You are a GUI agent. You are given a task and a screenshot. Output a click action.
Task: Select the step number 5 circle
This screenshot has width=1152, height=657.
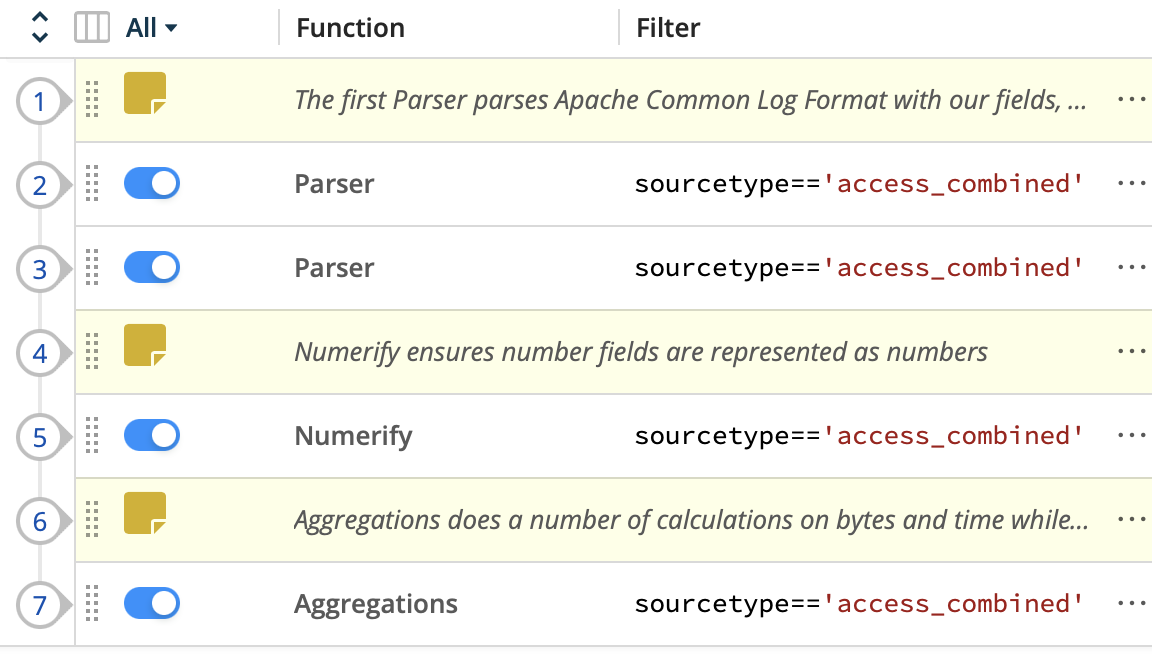click(40, 437)
